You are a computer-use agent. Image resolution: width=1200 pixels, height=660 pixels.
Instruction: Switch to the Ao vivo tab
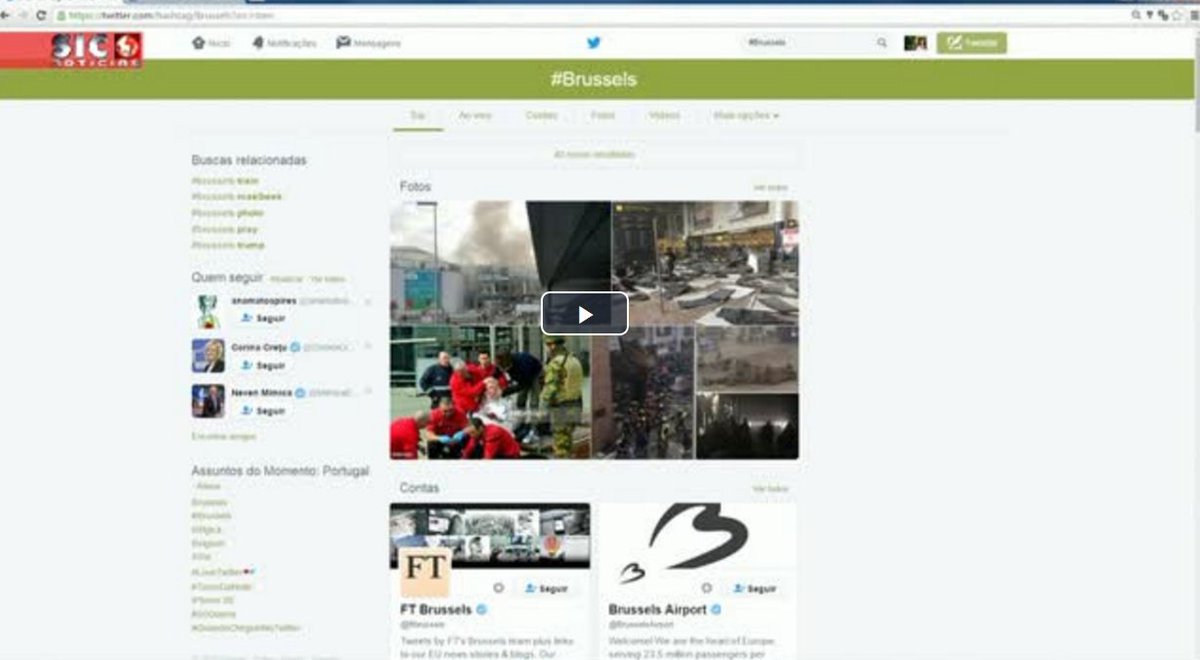475,116
